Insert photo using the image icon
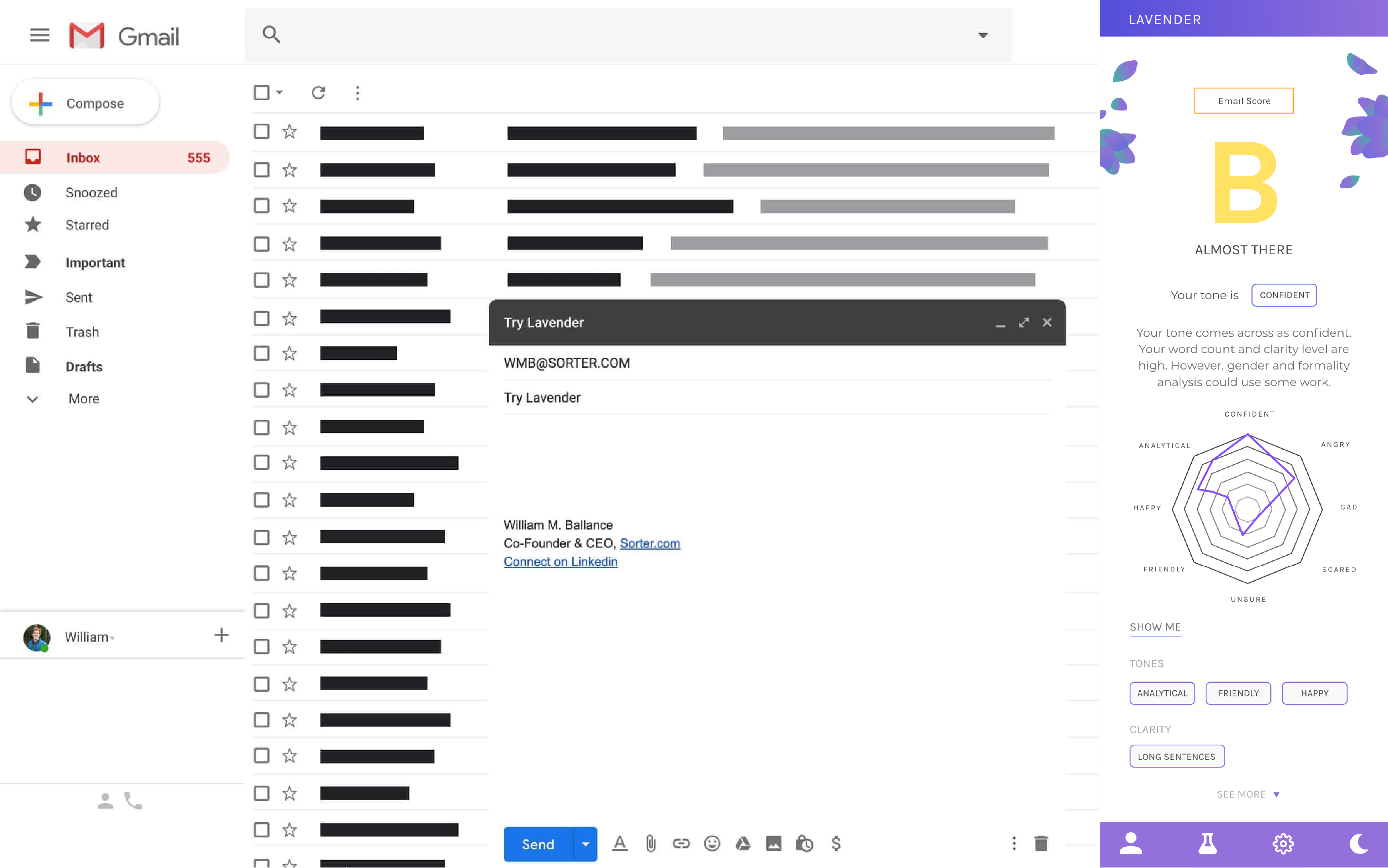The image size is (1388, 868). click(x=773, y=843)
